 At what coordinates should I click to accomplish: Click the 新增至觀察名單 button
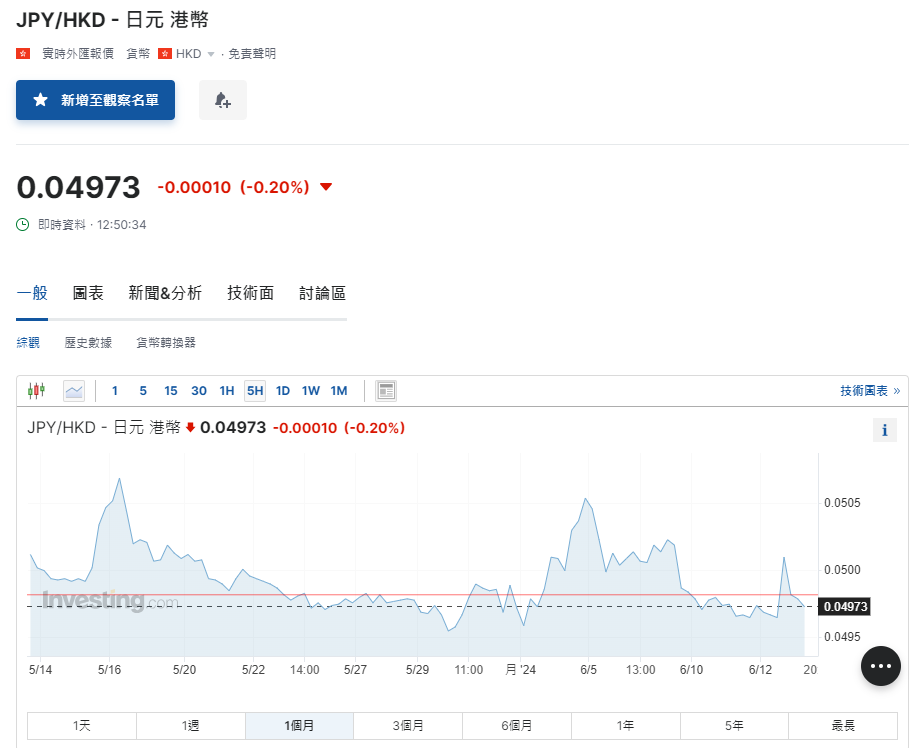coord(95,100)
